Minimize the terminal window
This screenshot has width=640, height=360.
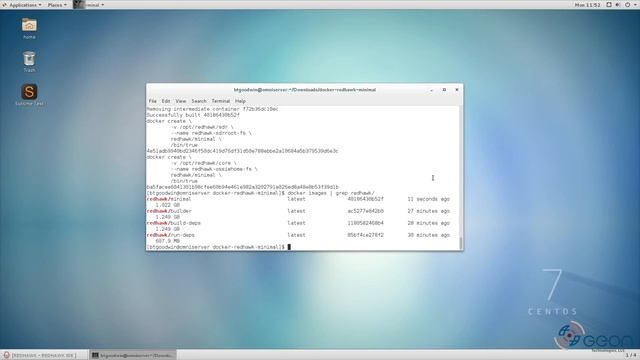[431, 90]
